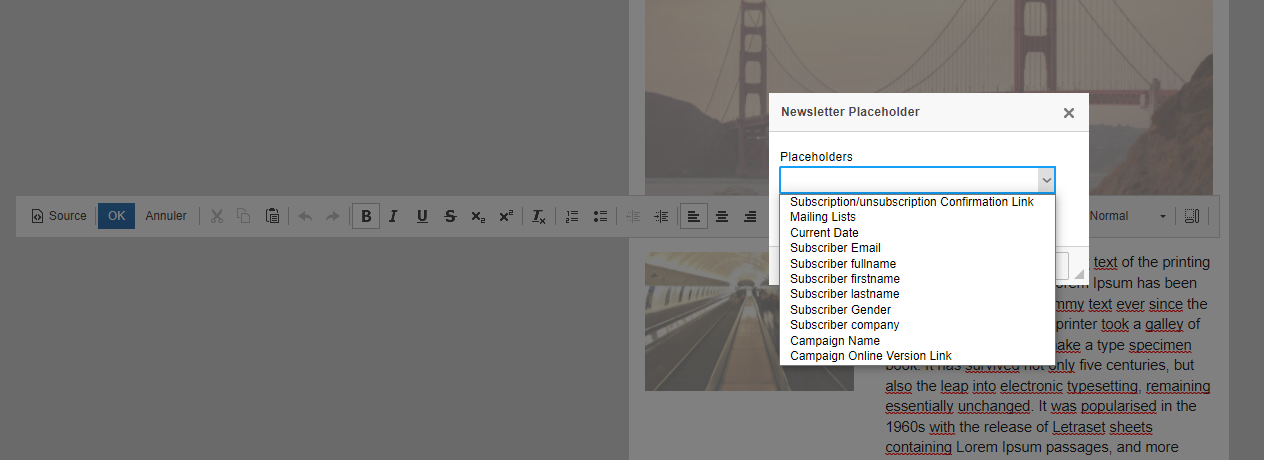Viewport: 1264px width, 460px height.
Task: Open the Normal paragraph format dropdown
Action: [1127, 216]
